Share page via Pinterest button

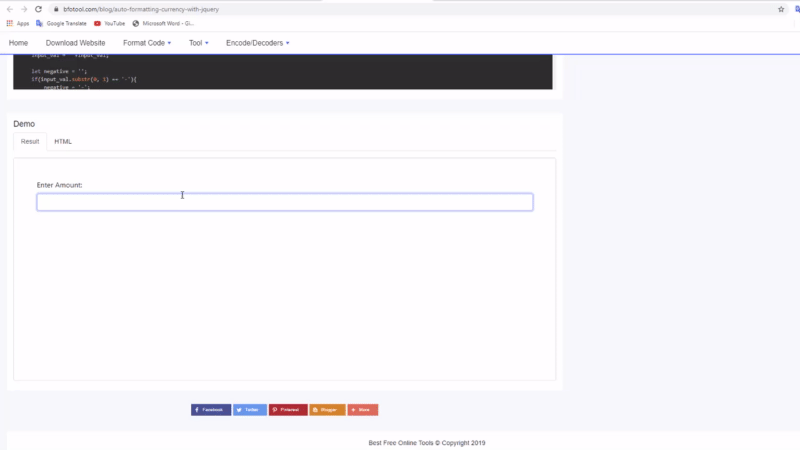(288, 410)
